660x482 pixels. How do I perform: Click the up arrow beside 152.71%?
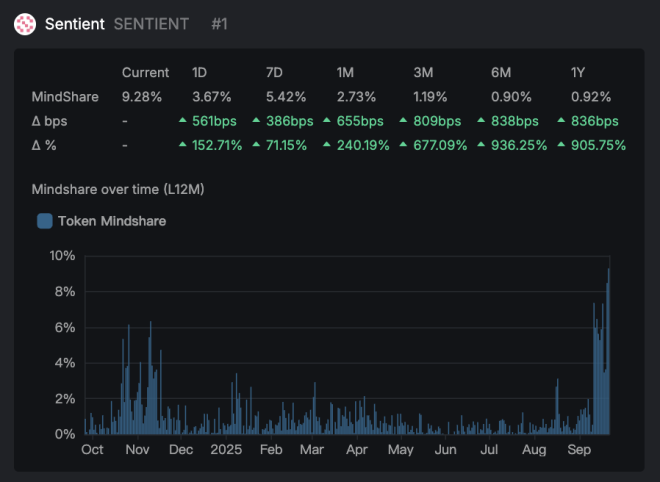point(183,144)
